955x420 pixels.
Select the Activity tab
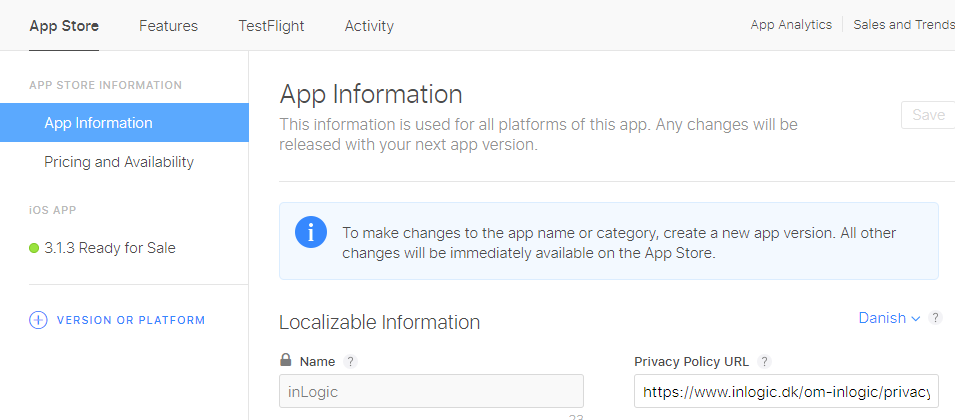369,26
